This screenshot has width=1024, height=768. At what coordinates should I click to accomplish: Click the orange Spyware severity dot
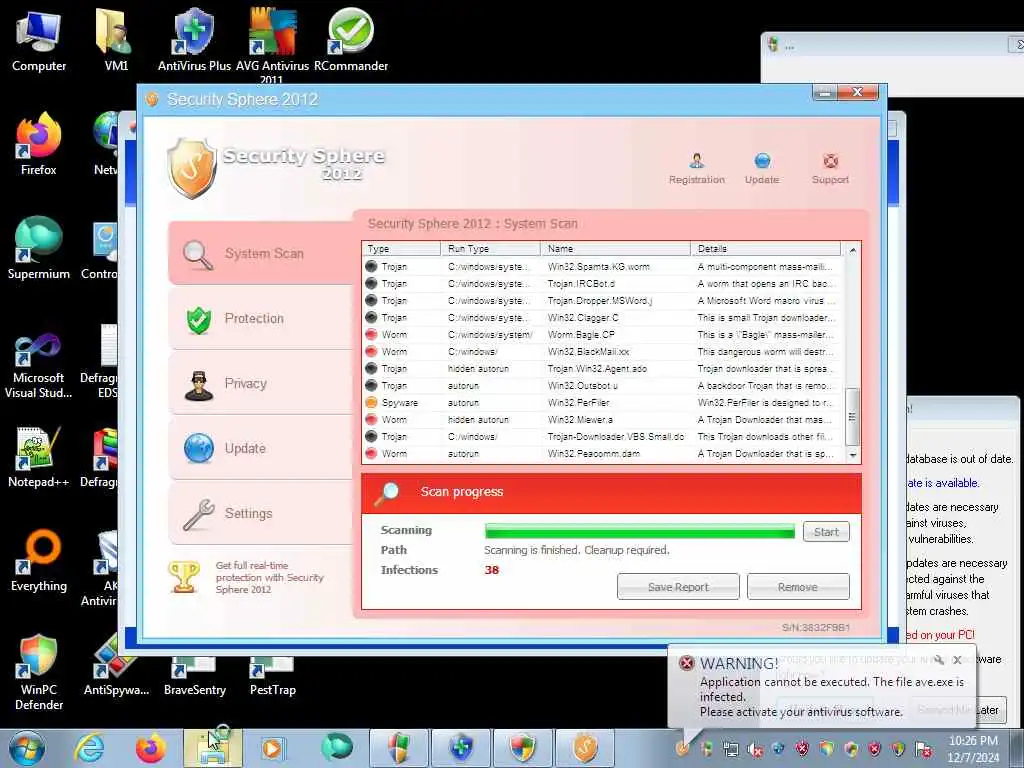click(372, 402)
